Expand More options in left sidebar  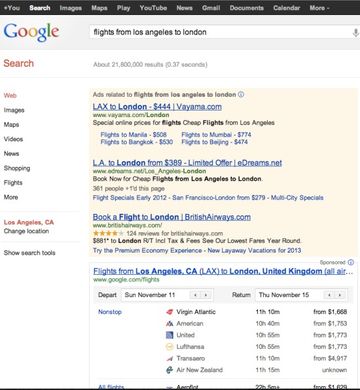pyautogui.click(x=11, y=197)
